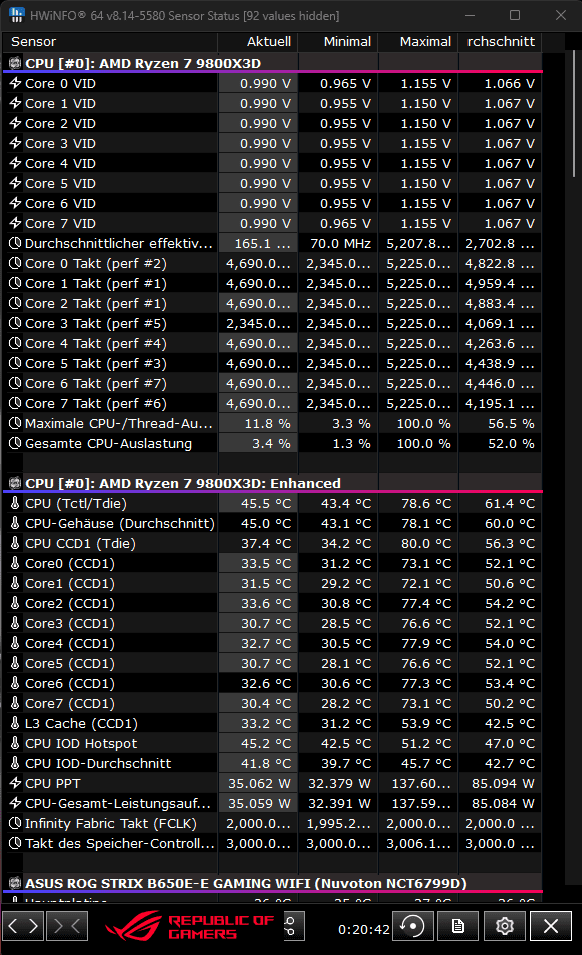Viewport: 582px width, 955px height.
Task: Click the 31.5 °C current value of Core1 (CCD1)
Action: 266,583
